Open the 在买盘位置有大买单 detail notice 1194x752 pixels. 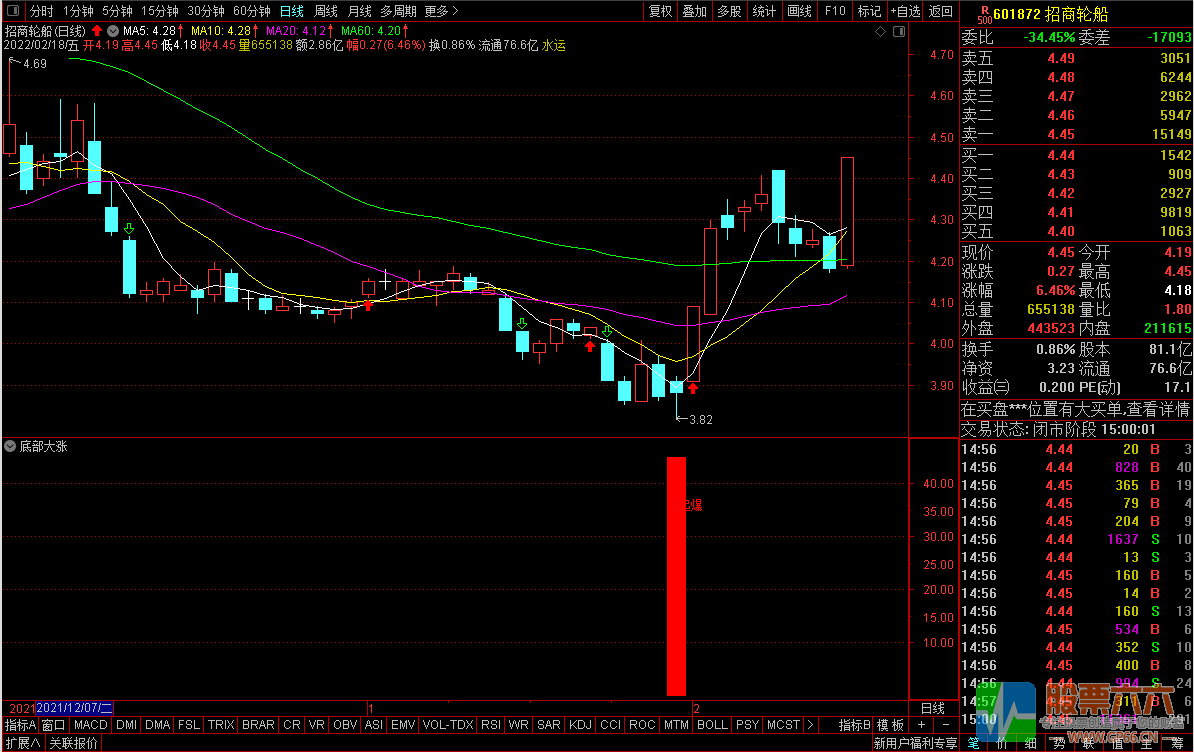coord(1075,409)
